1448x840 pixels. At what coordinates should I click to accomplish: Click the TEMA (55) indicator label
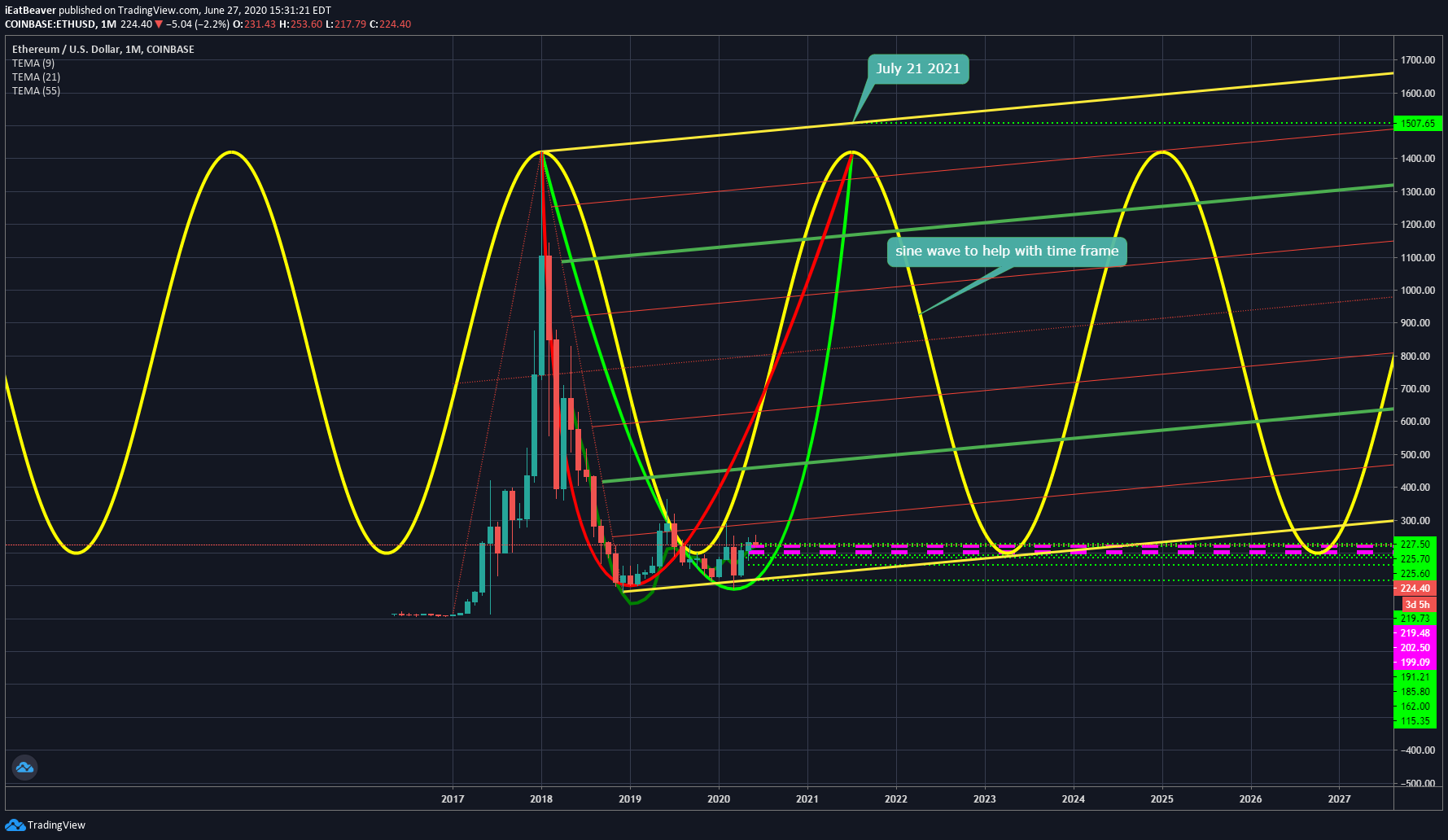[36, 90]
